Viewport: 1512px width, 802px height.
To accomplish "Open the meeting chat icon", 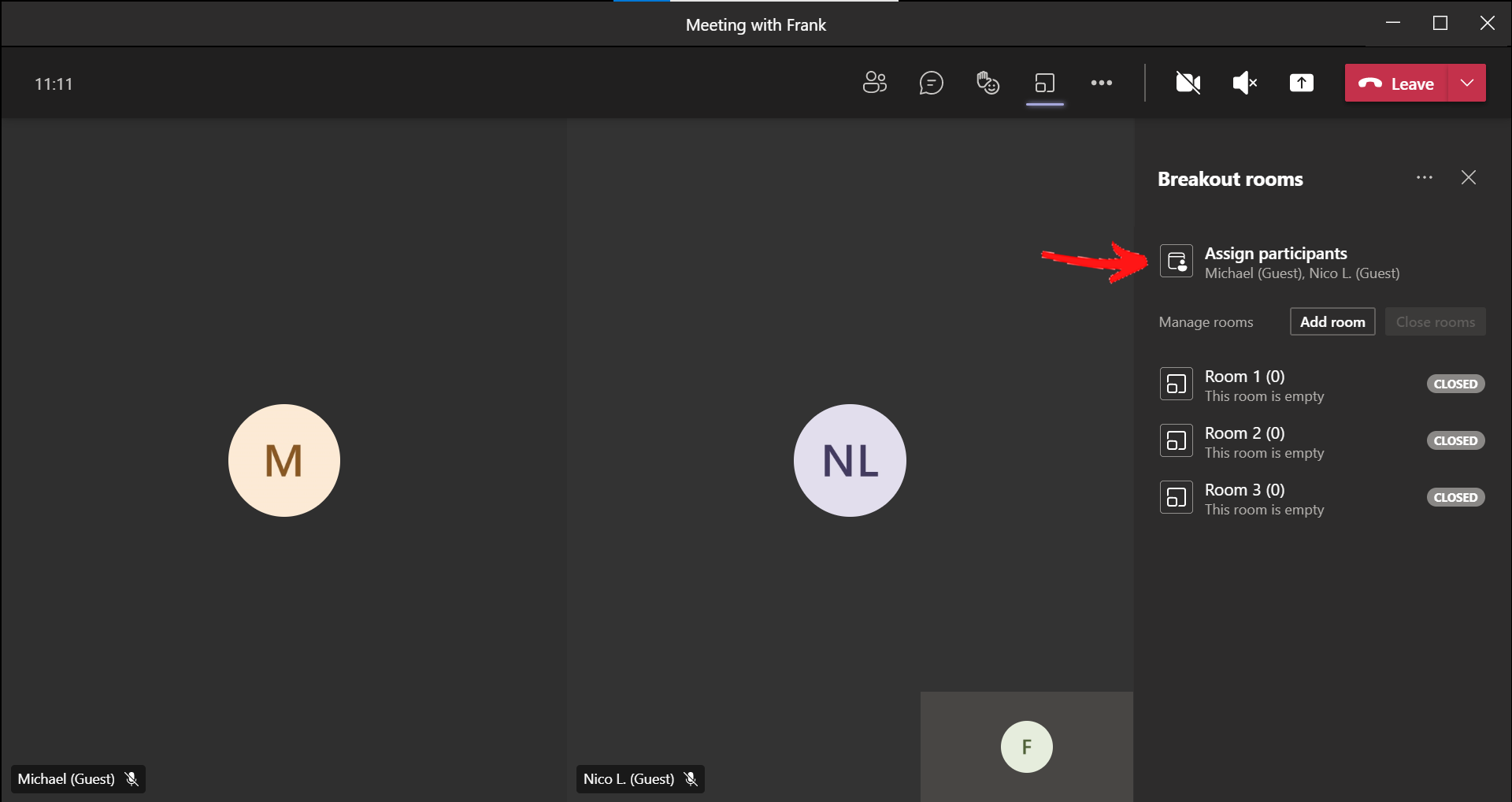I will pos(931,83).
